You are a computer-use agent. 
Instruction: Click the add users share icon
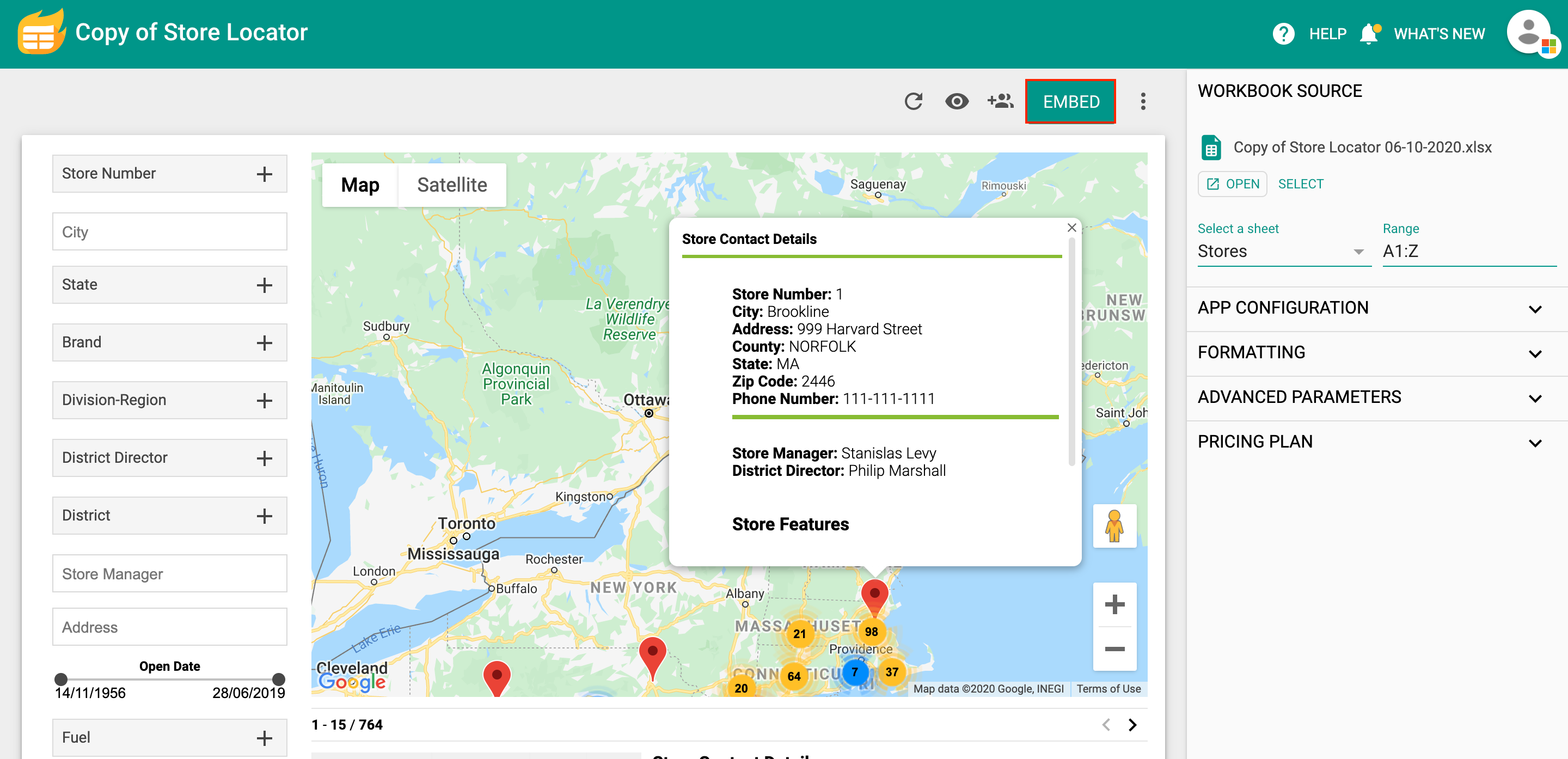[x=1001, y=101]
